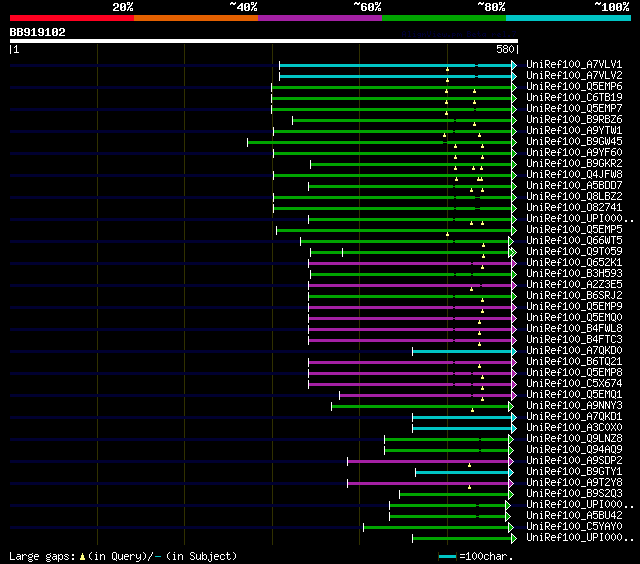Click the white query sequence bar
Viewport: 640px width, 564px height.
(264, 41)
